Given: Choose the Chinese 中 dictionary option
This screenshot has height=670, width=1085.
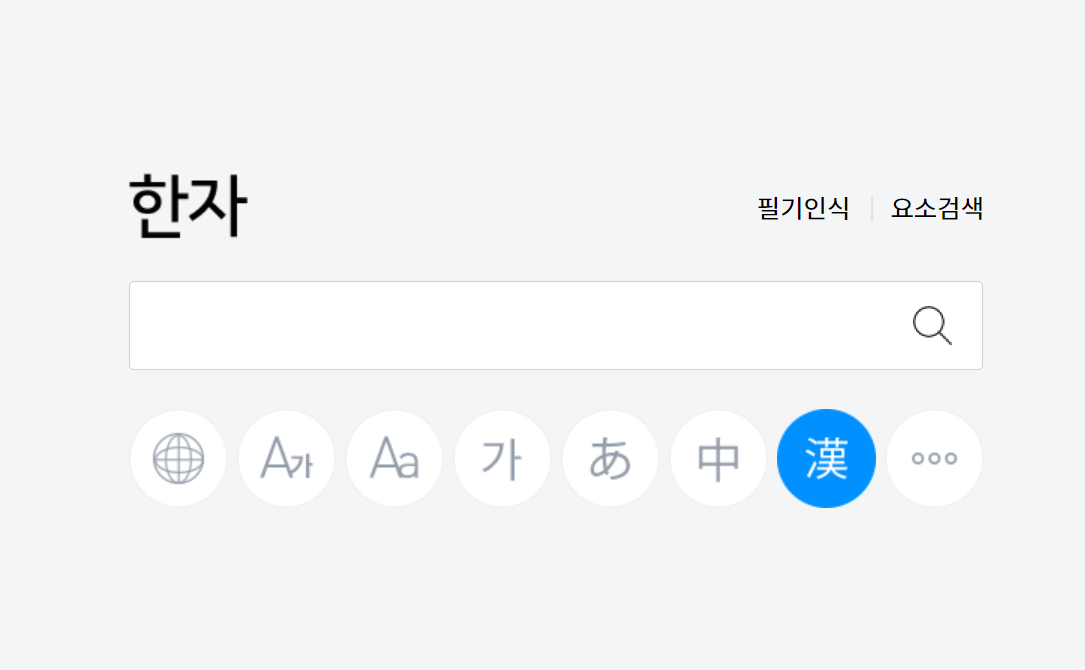Looking at the screenshot, I should click(x=718, y=458).
